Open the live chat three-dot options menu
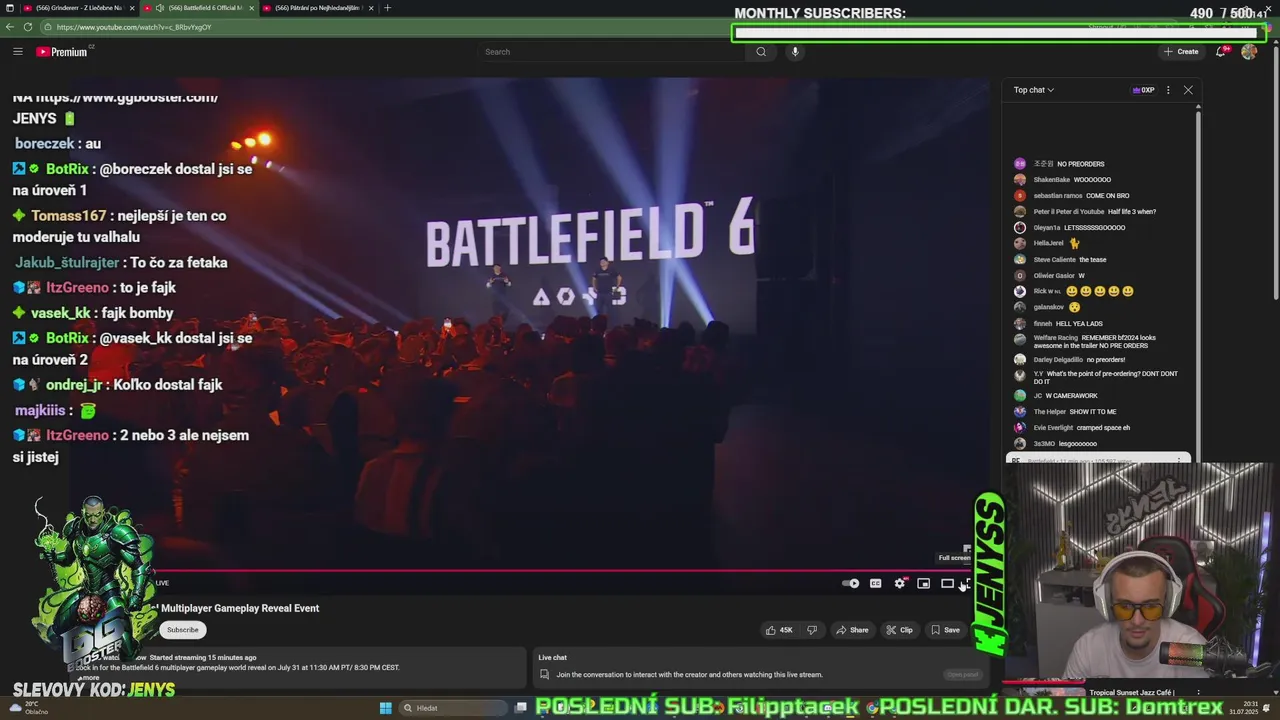Image resolution: width=1280 pixels, height=720 pixels. coord(1168,90)
